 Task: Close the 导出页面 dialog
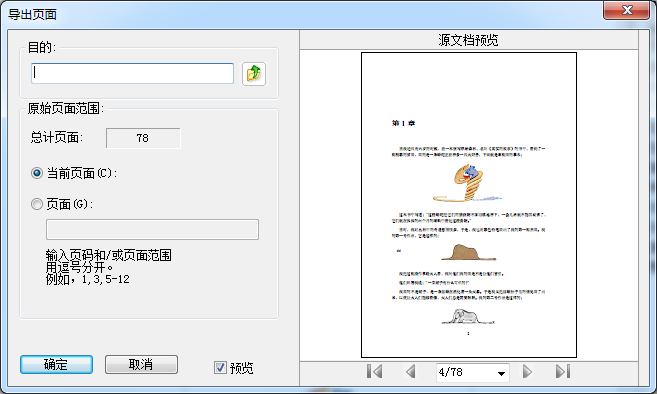coord(626,10)
